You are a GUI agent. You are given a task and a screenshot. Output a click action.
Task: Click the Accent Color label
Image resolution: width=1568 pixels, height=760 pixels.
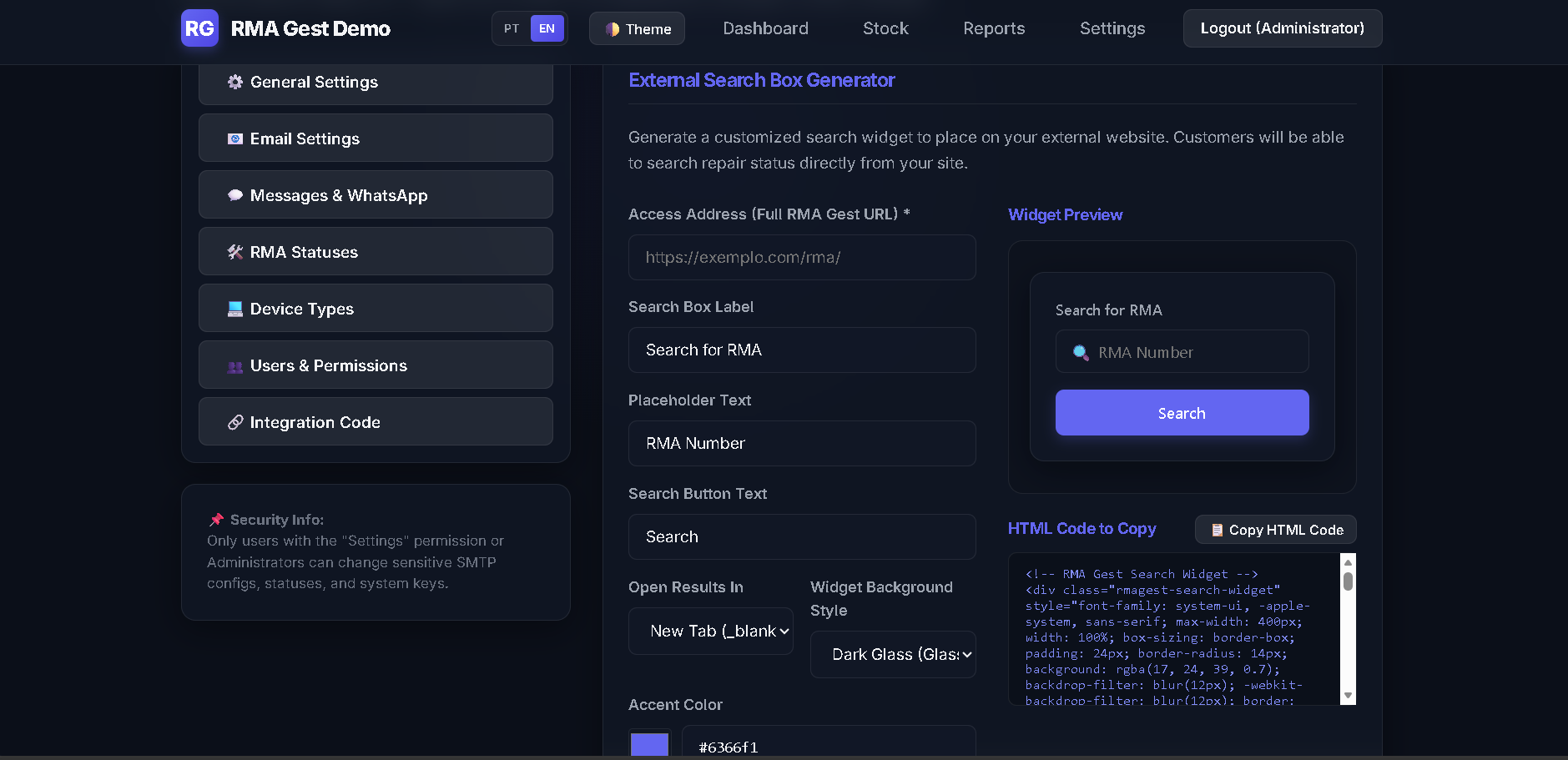[675, 705]
